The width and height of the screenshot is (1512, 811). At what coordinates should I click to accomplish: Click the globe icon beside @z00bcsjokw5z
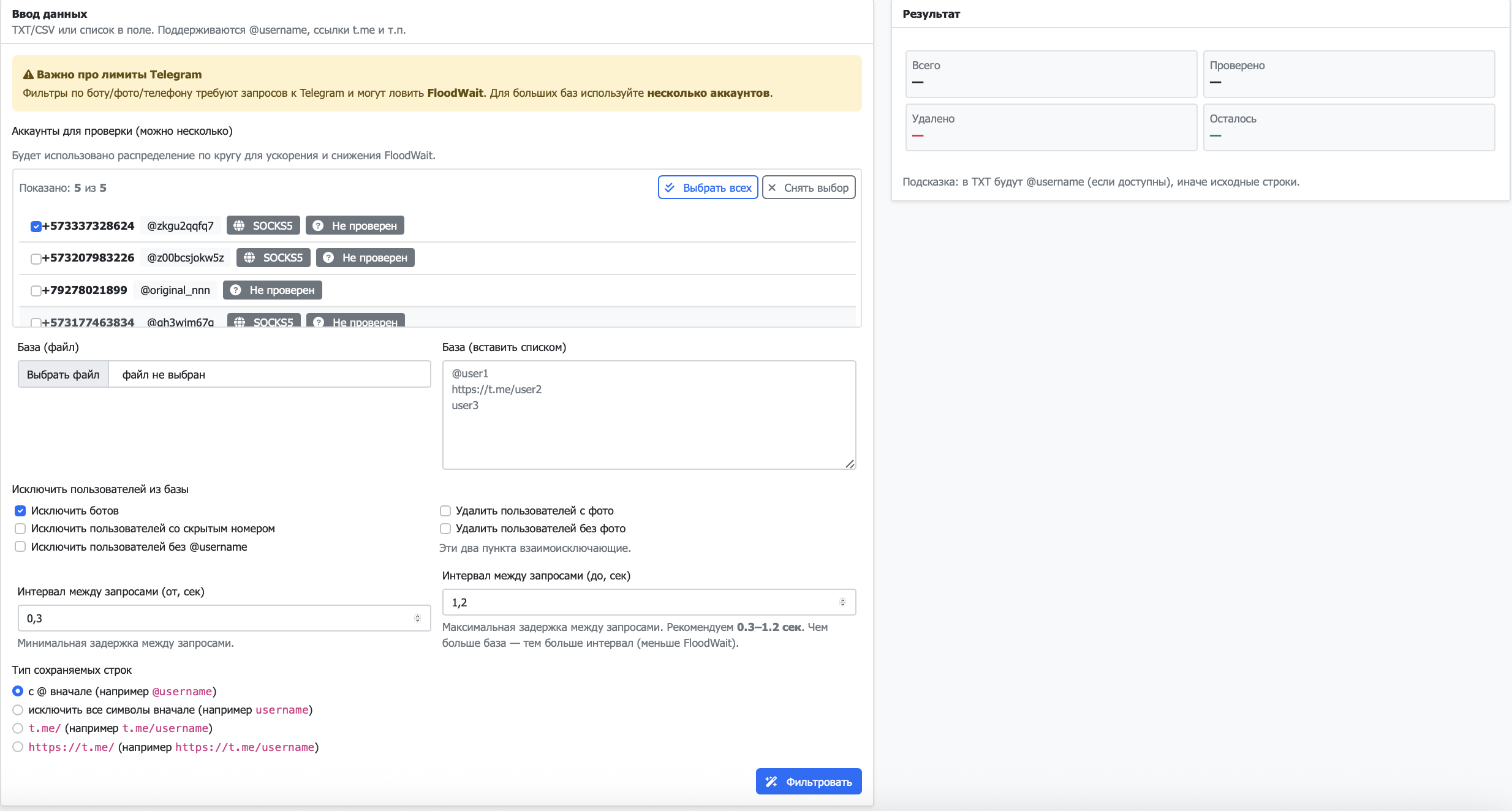point(249,258)
